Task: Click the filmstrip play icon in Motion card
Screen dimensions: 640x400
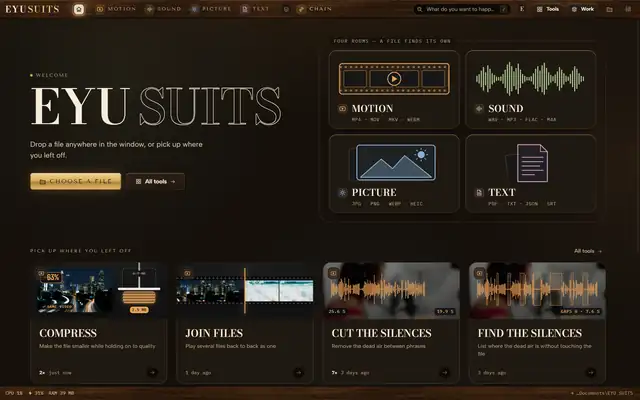Action: pos(394,79)
